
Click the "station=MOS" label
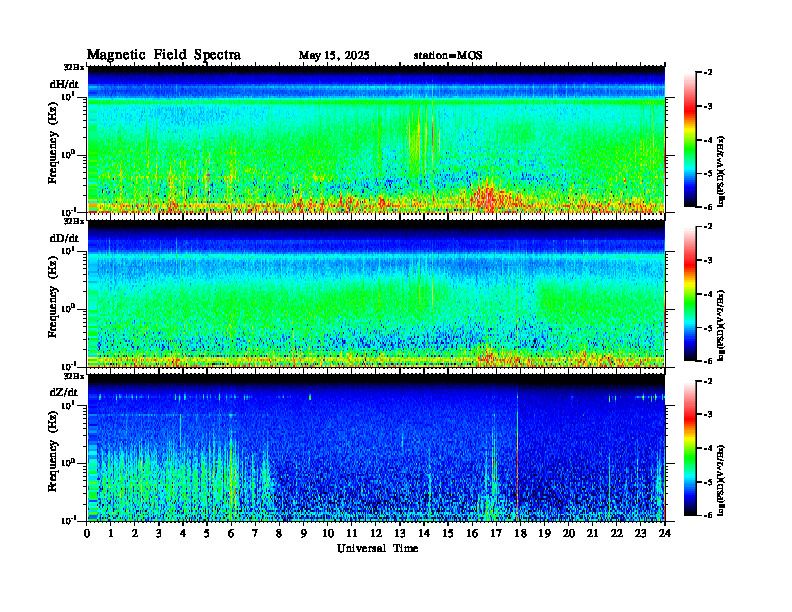pyautogui.click(x=448, y=55)
